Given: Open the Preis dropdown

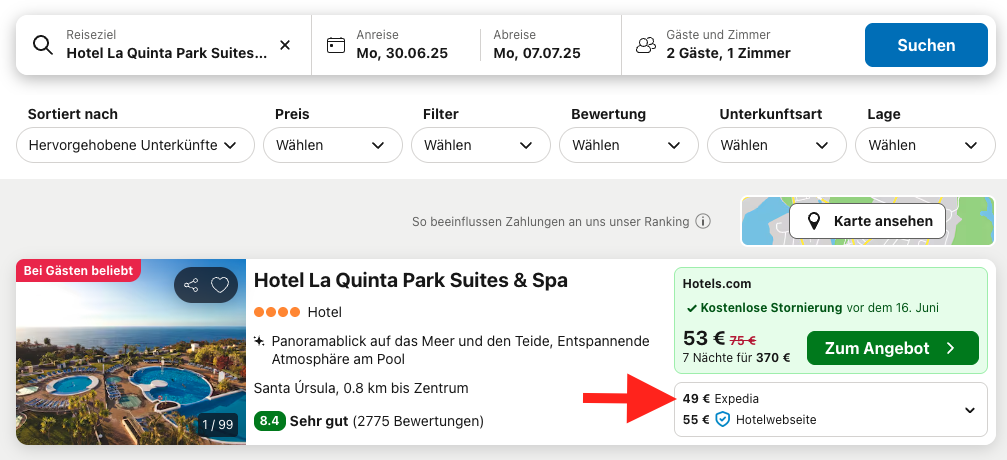Looking at the screenshot, I should point(333,145).
